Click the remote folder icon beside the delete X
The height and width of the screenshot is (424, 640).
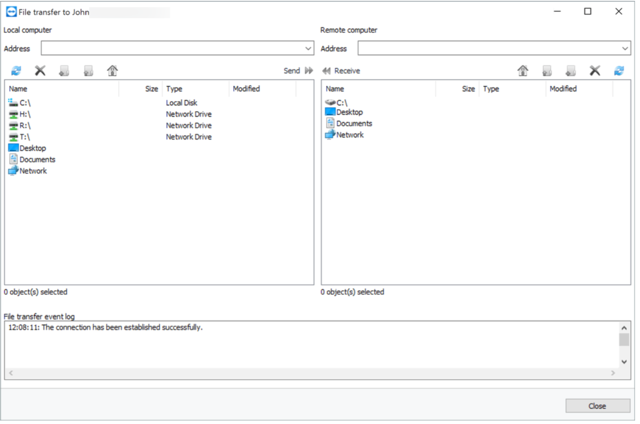[x=571, y=71]
